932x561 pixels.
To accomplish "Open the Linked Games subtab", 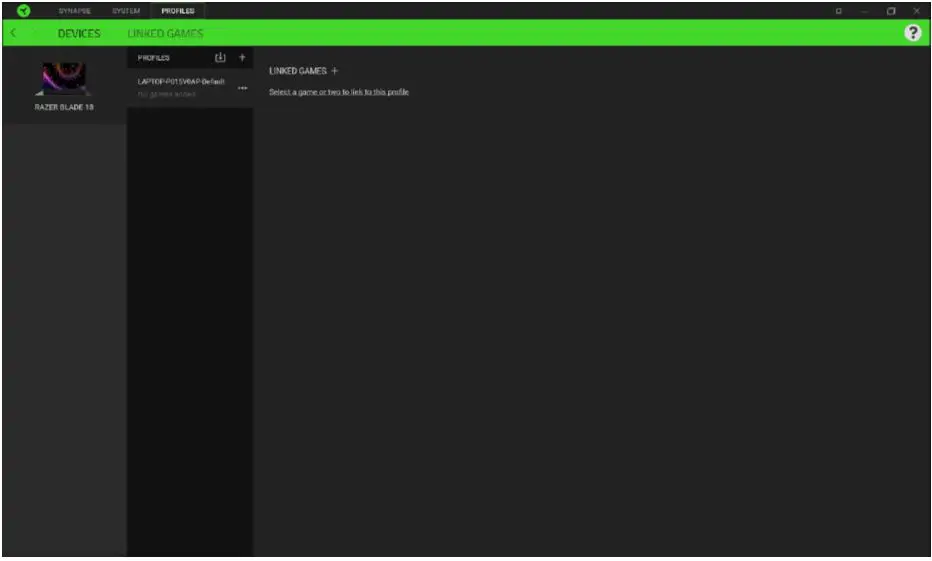I will coord(165,33).
